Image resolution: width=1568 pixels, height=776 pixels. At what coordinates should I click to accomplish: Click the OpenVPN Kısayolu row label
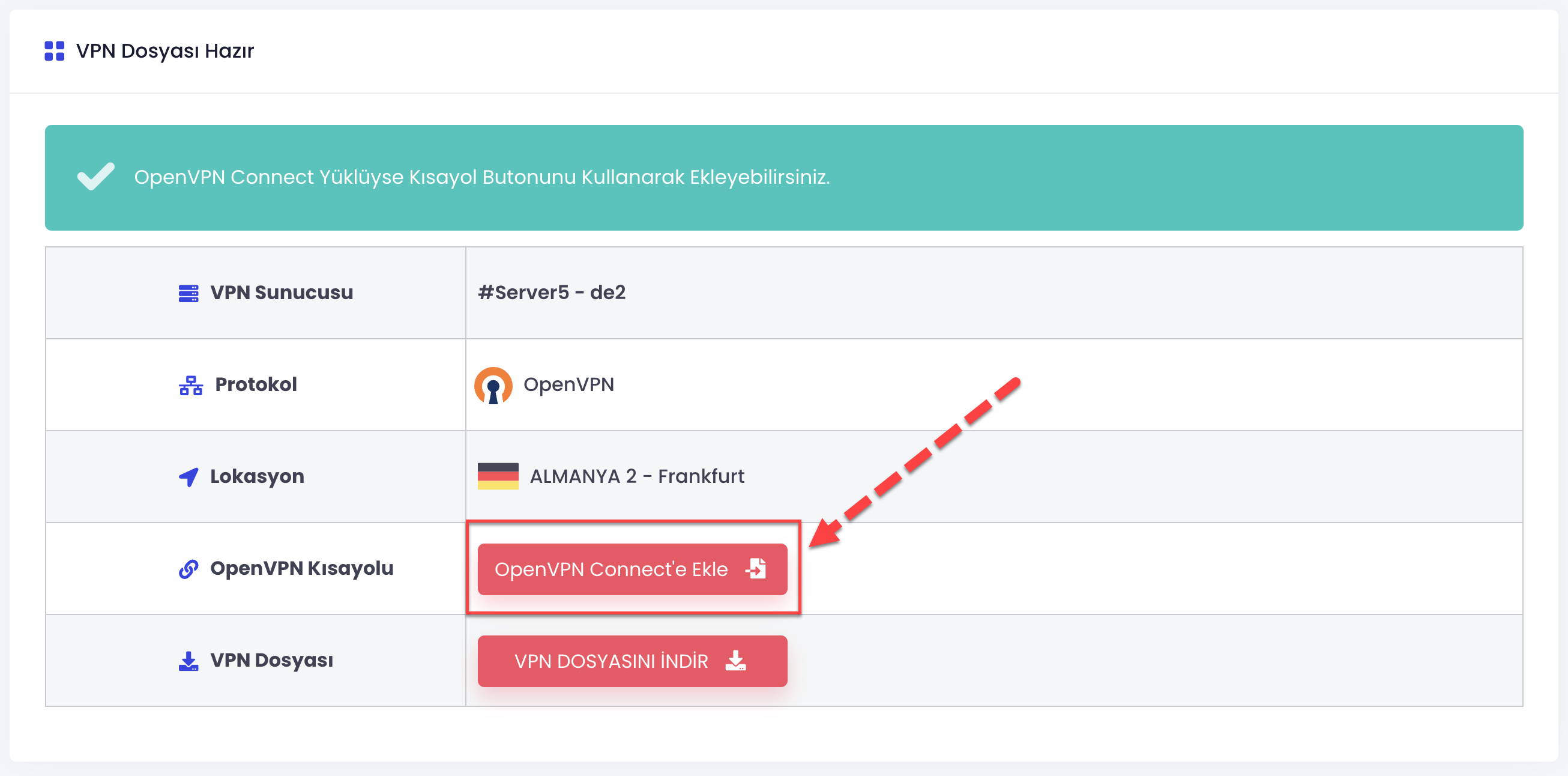[x=301, y=568]
